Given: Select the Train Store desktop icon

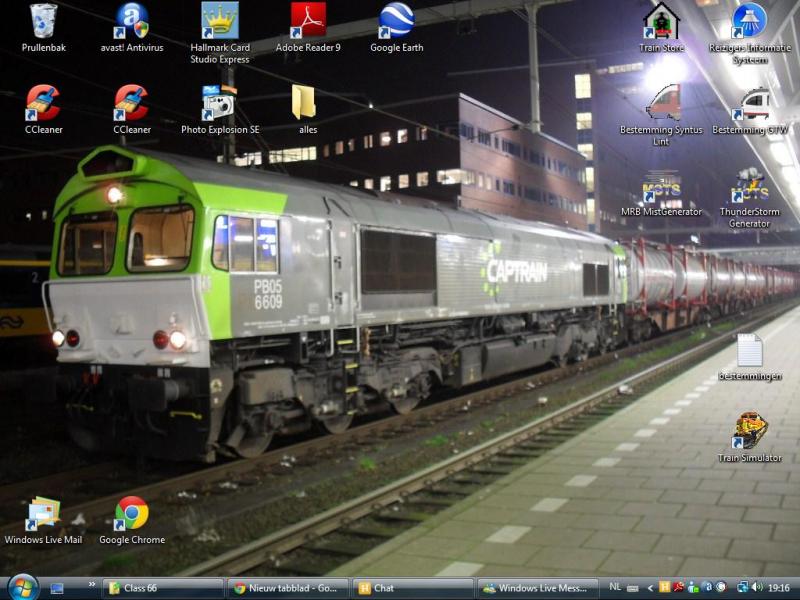Looking at the screenshot, I should point(661,28).
